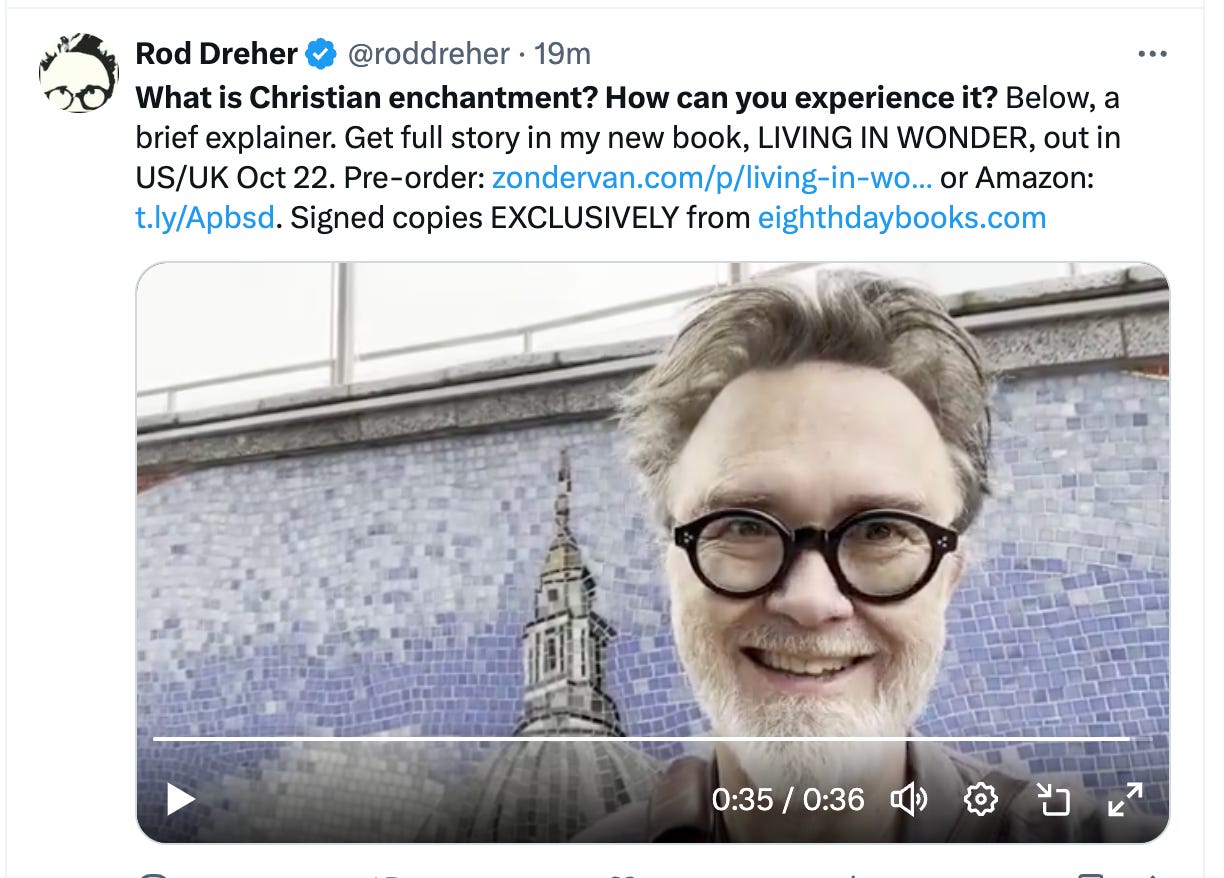
Task: Follow the t.ly/Apbsd Amazon link
Action: [x=205, y=217]
